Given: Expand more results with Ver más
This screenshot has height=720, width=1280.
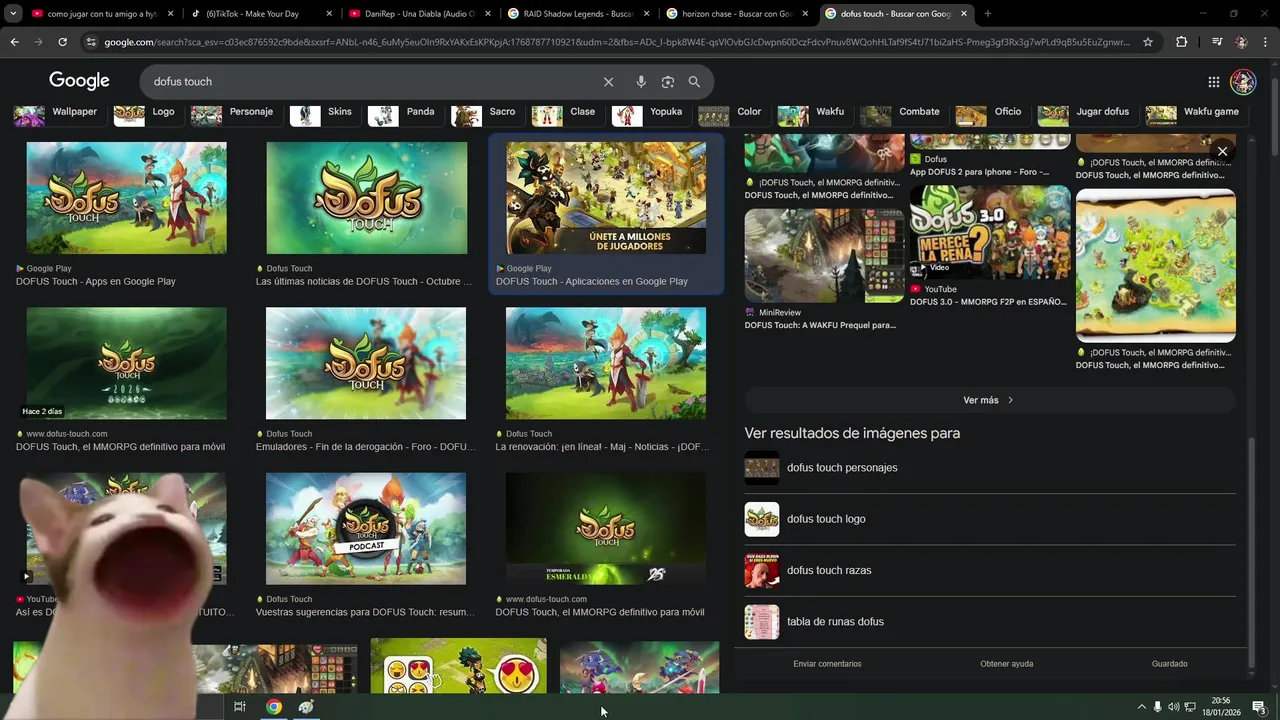Looking at the screenshot, I should [990, 400].
